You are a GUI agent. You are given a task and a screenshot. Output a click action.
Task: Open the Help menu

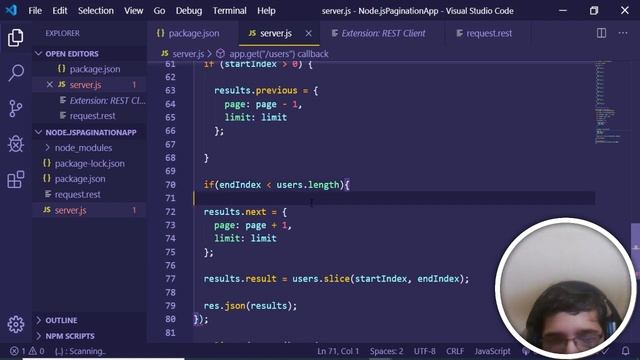pos(266,11)
